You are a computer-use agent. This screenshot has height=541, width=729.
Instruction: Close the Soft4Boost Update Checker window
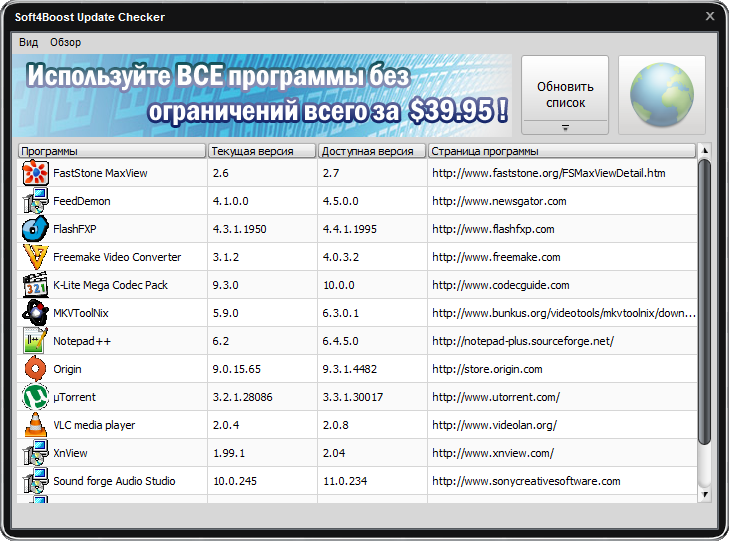coord(710,16)
